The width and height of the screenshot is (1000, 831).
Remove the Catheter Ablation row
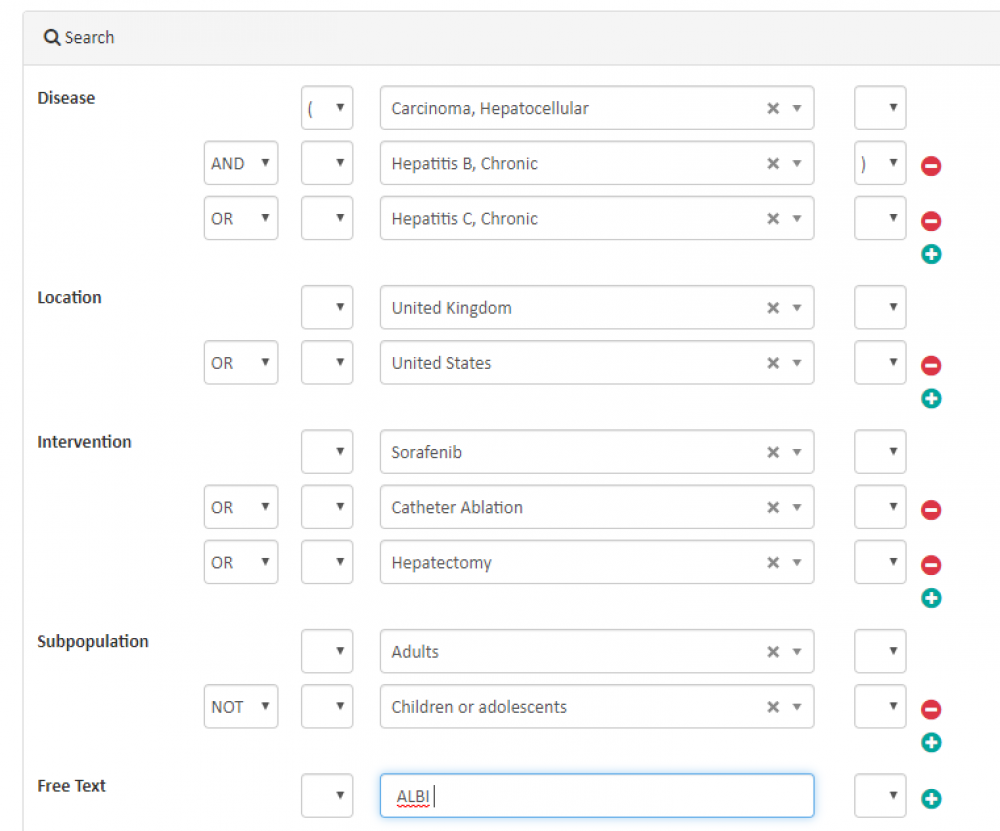click(x=931, y=510)
